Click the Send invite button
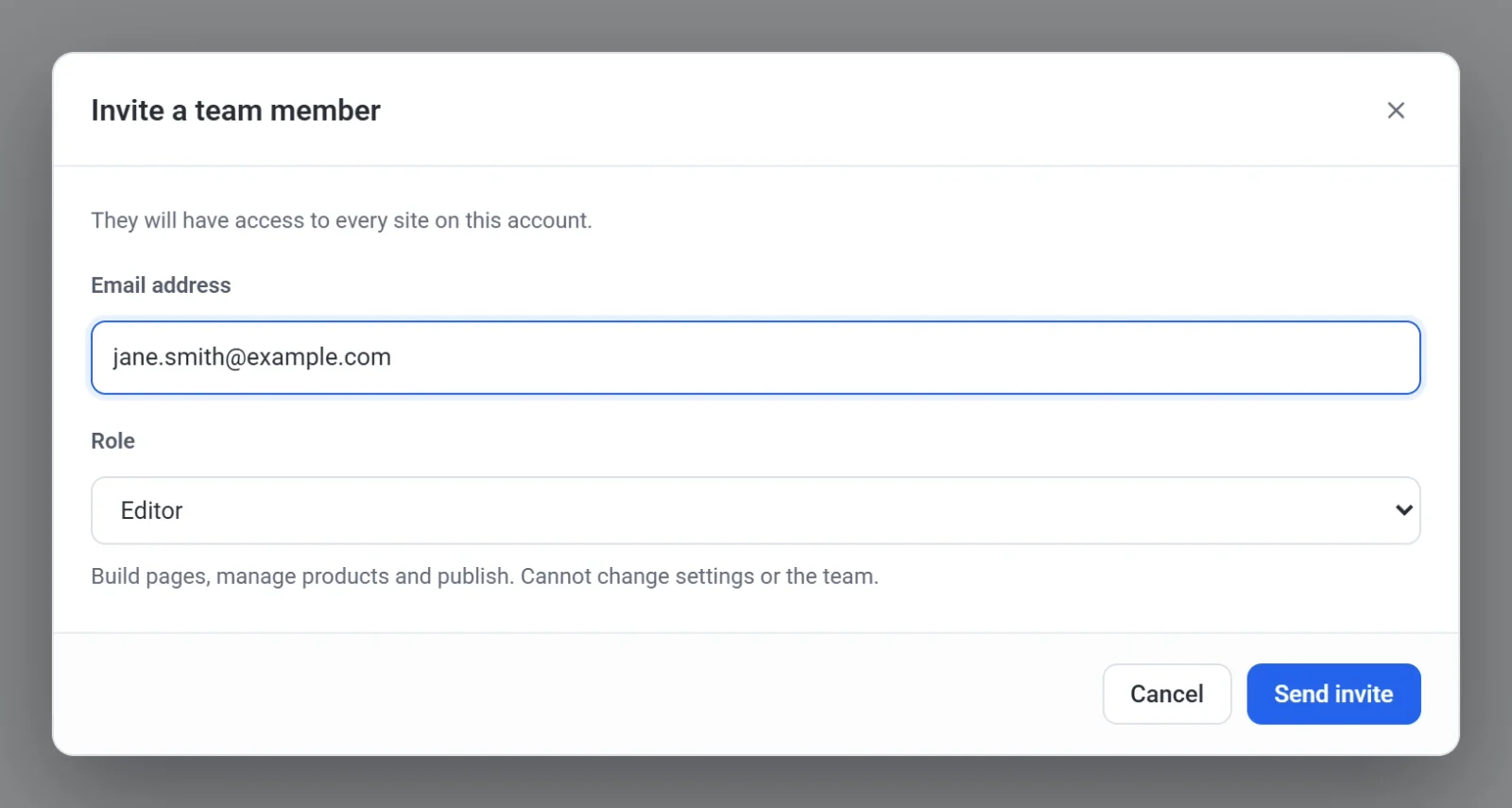 pos(1333,694)
